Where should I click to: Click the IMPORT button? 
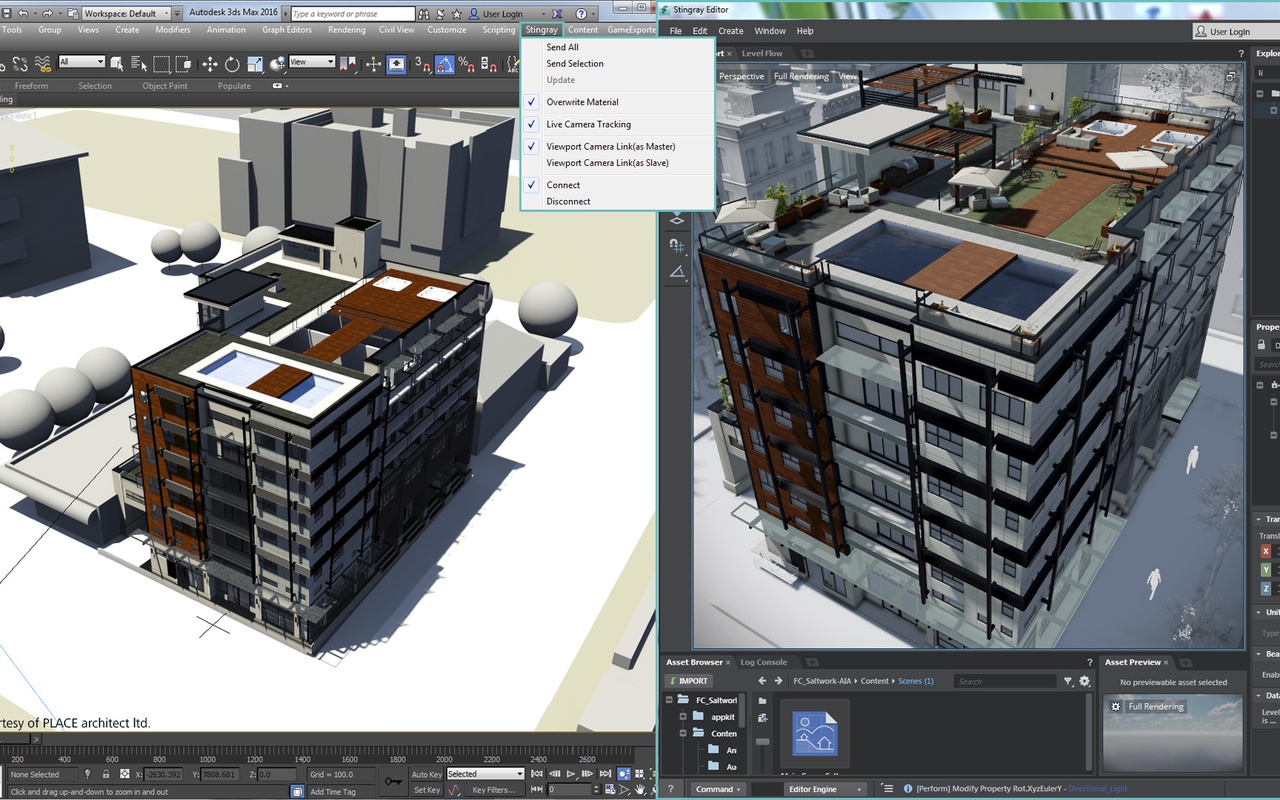[688, 681]
